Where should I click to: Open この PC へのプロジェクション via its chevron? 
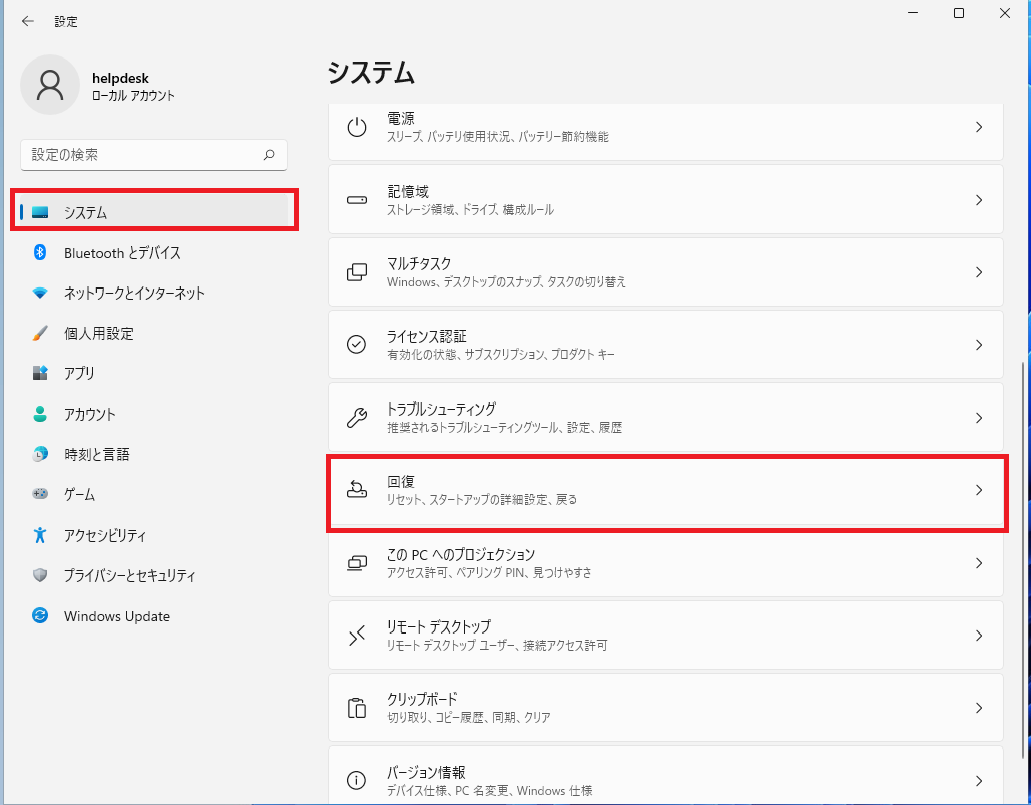[x=979, y=563]
